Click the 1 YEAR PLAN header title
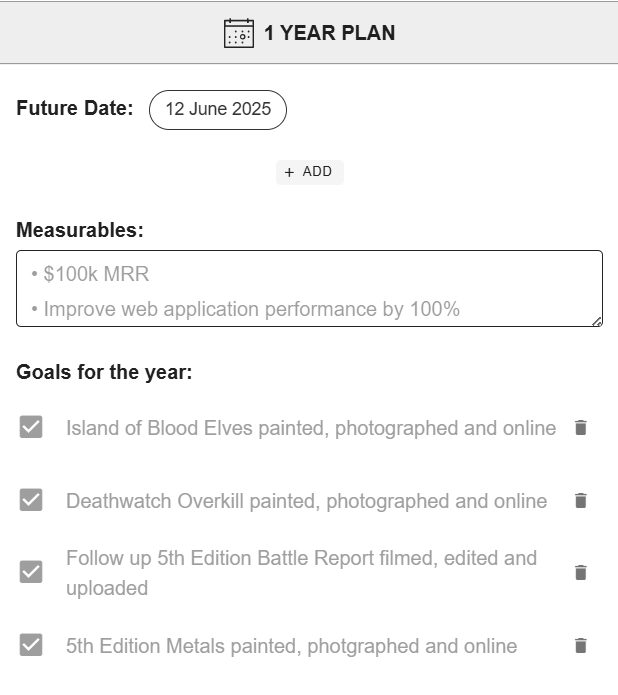This screenshot has width=618, height=695. (329, 33)
